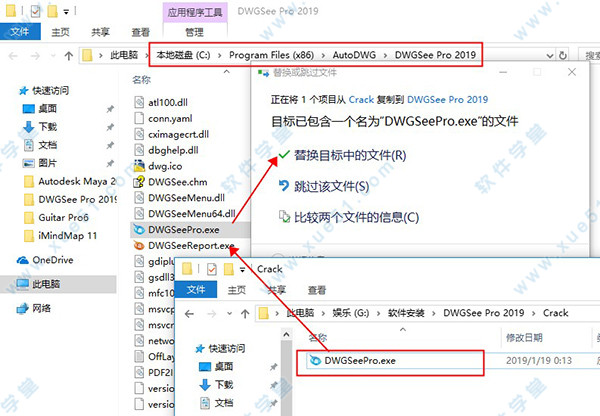The image size is (600, 416).
Task: Click DWGSee Pro 2019 breadcrumb in main address bar
Action: pos(435,55)
